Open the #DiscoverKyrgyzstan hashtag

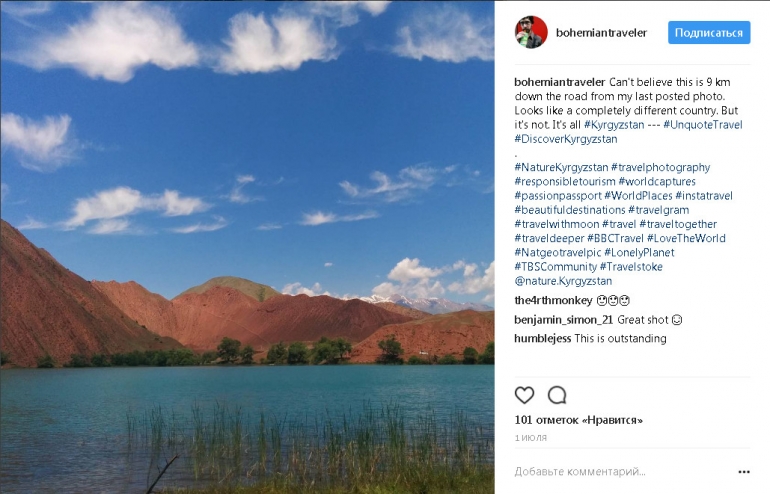[x=566, y=139]
